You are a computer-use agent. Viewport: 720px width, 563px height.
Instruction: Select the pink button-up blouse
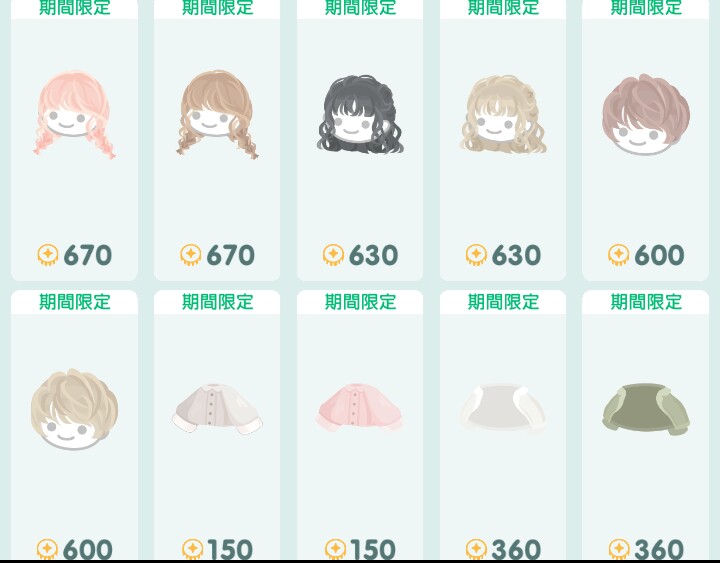coord(360,408)
